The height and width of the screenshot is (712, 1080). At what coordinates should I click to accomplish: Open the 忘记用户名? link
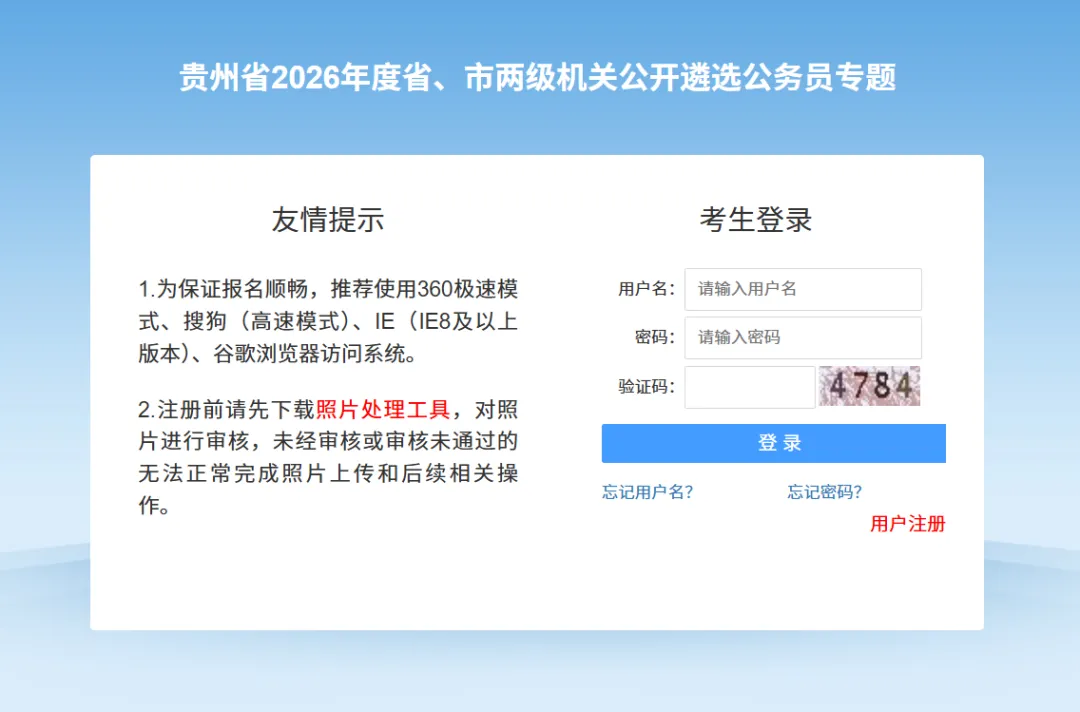click(647, 492)
